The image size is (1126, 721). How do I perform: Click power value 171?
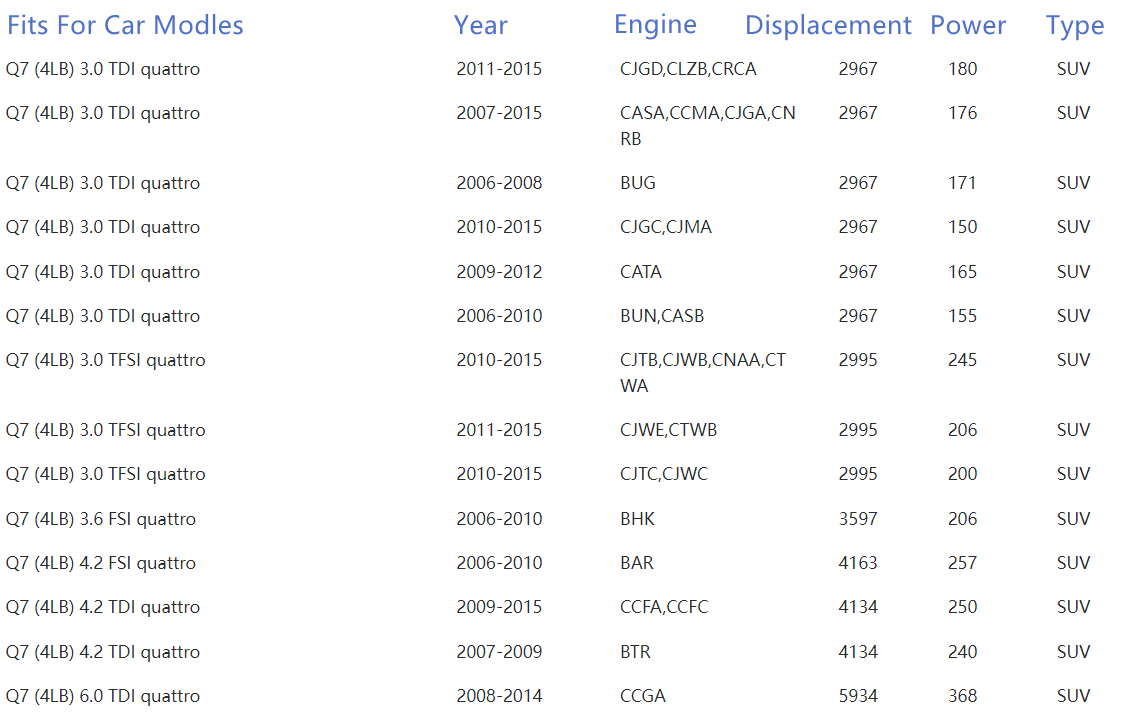[x=962, y=183]
